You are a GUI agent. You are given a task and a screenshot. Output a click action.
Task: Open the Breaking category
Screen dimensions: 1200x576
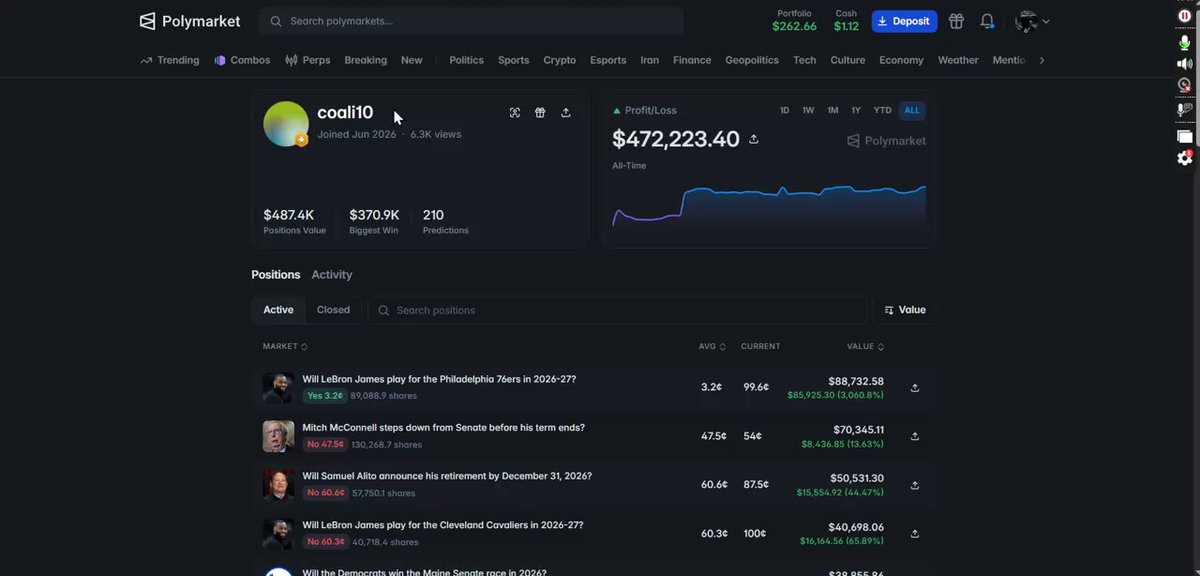coord(365,60)
